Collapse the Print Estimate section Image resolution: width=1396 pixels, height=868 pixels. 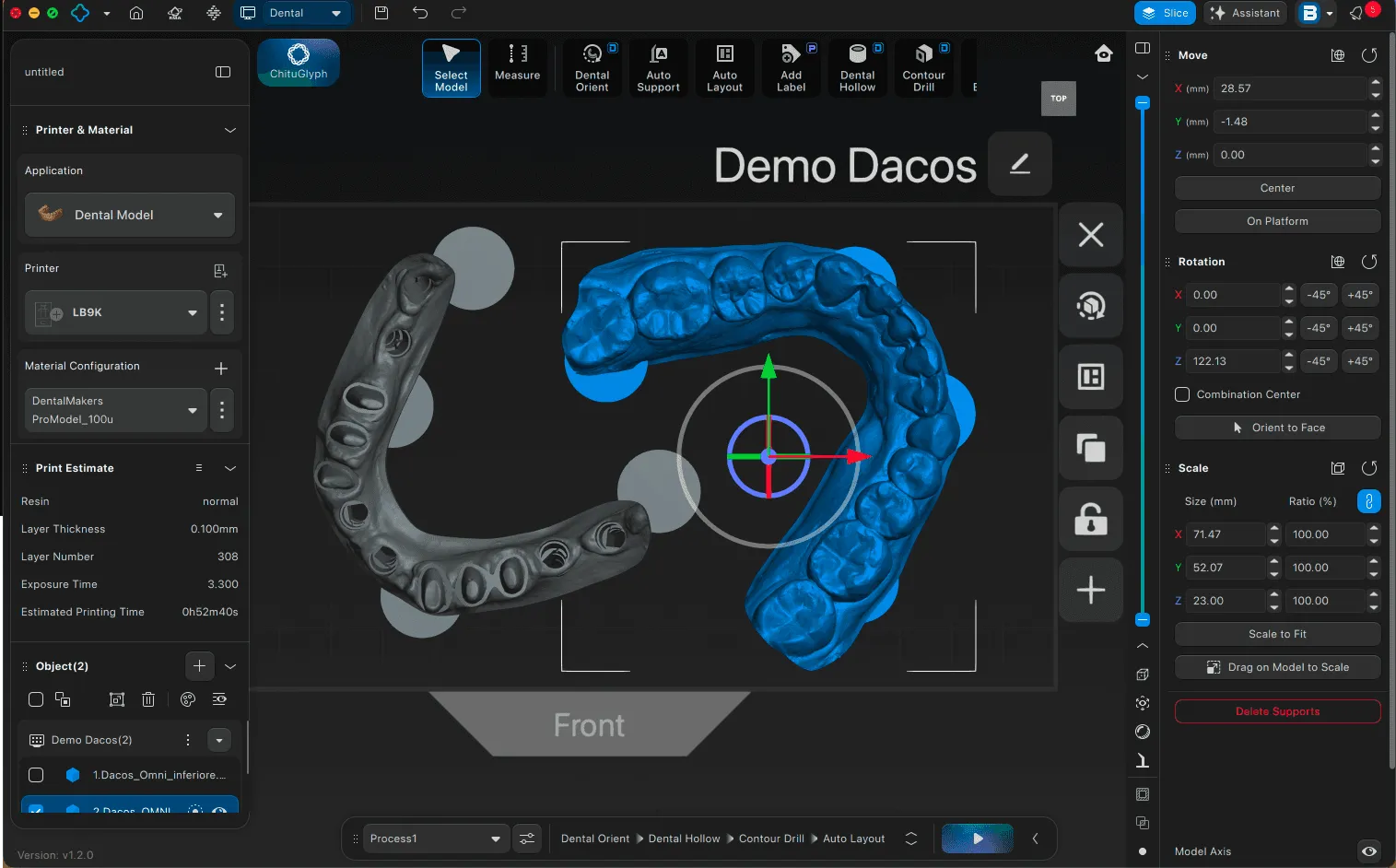point(230,468)
